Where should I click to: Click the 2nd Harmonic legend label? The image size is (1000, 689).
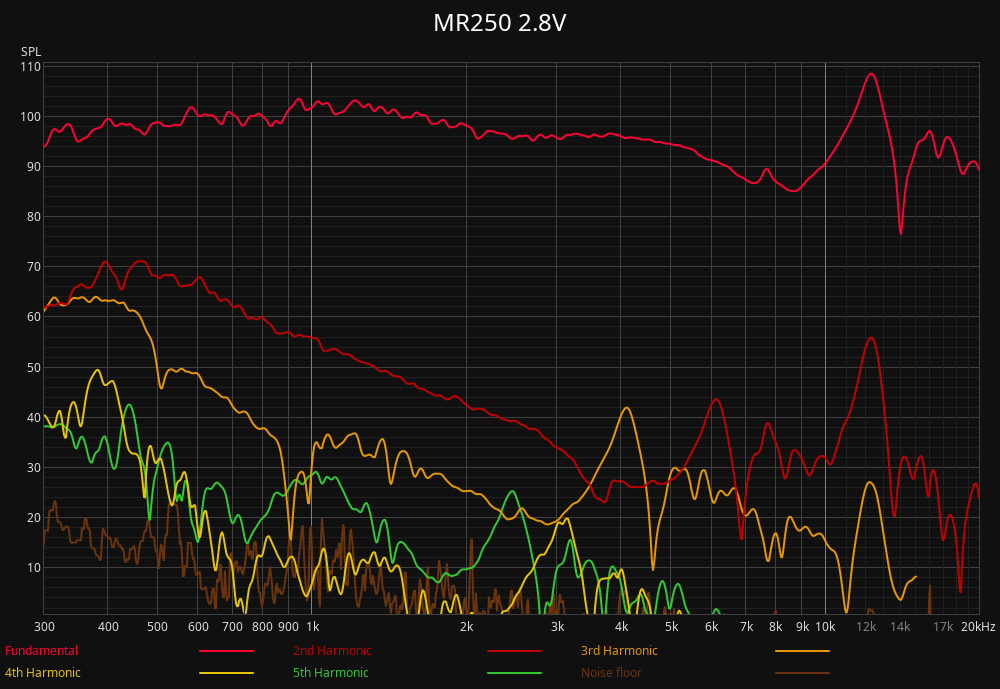tap(332, 651)
